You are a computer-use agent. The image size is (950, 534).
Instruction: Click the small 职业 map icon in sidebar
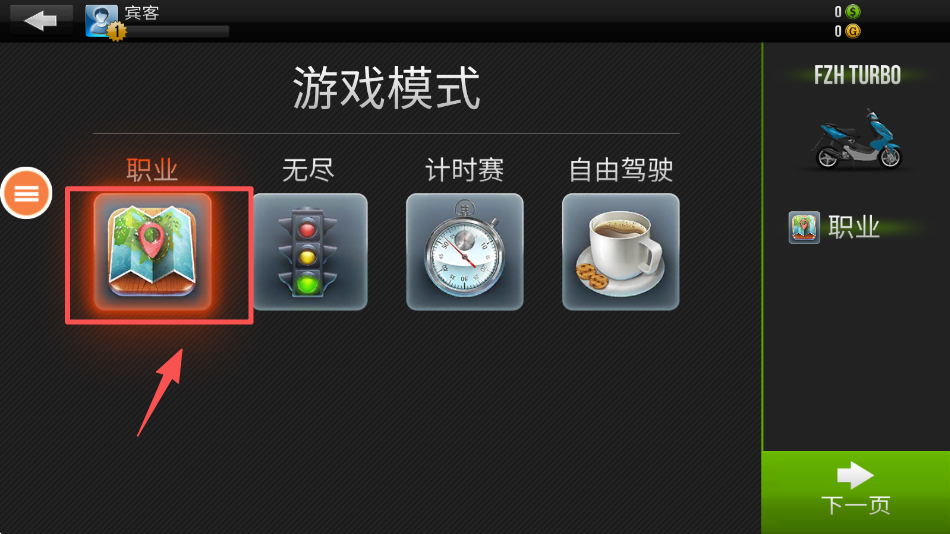coord(804,227)
